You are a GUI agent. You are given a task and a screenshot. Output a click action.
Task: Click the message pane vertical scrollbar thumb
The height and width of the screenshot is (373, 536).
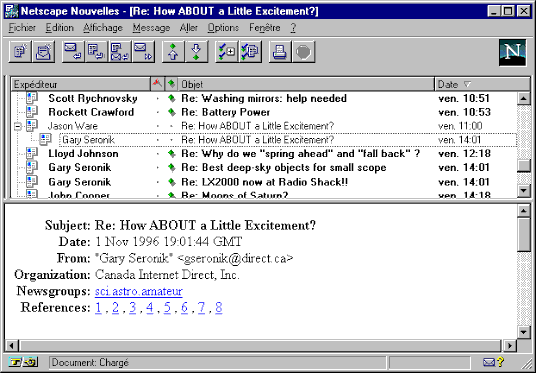pos(524,235)
